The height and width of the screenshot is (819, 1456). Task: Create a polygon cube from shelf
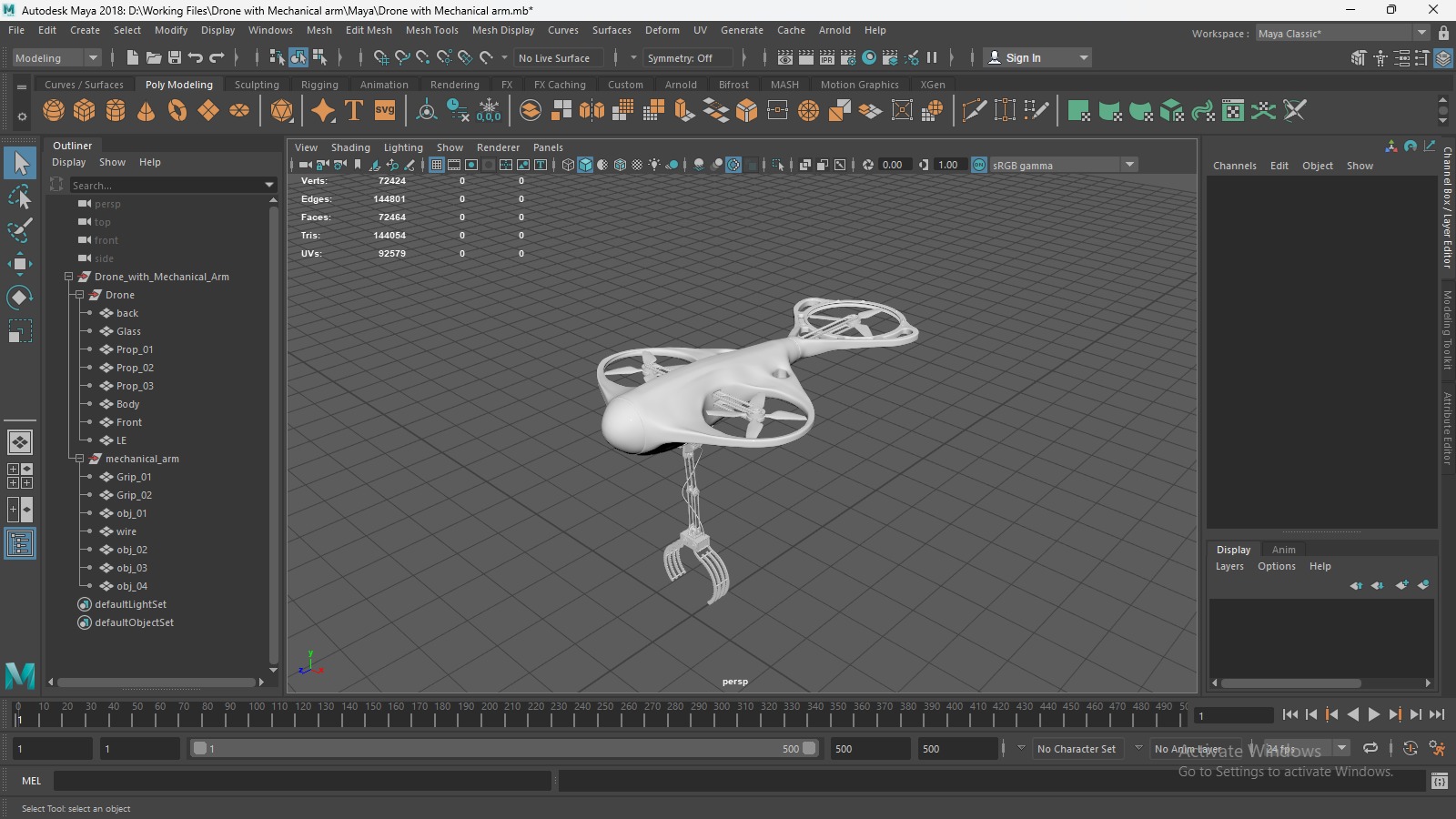[x=85, y=111]
